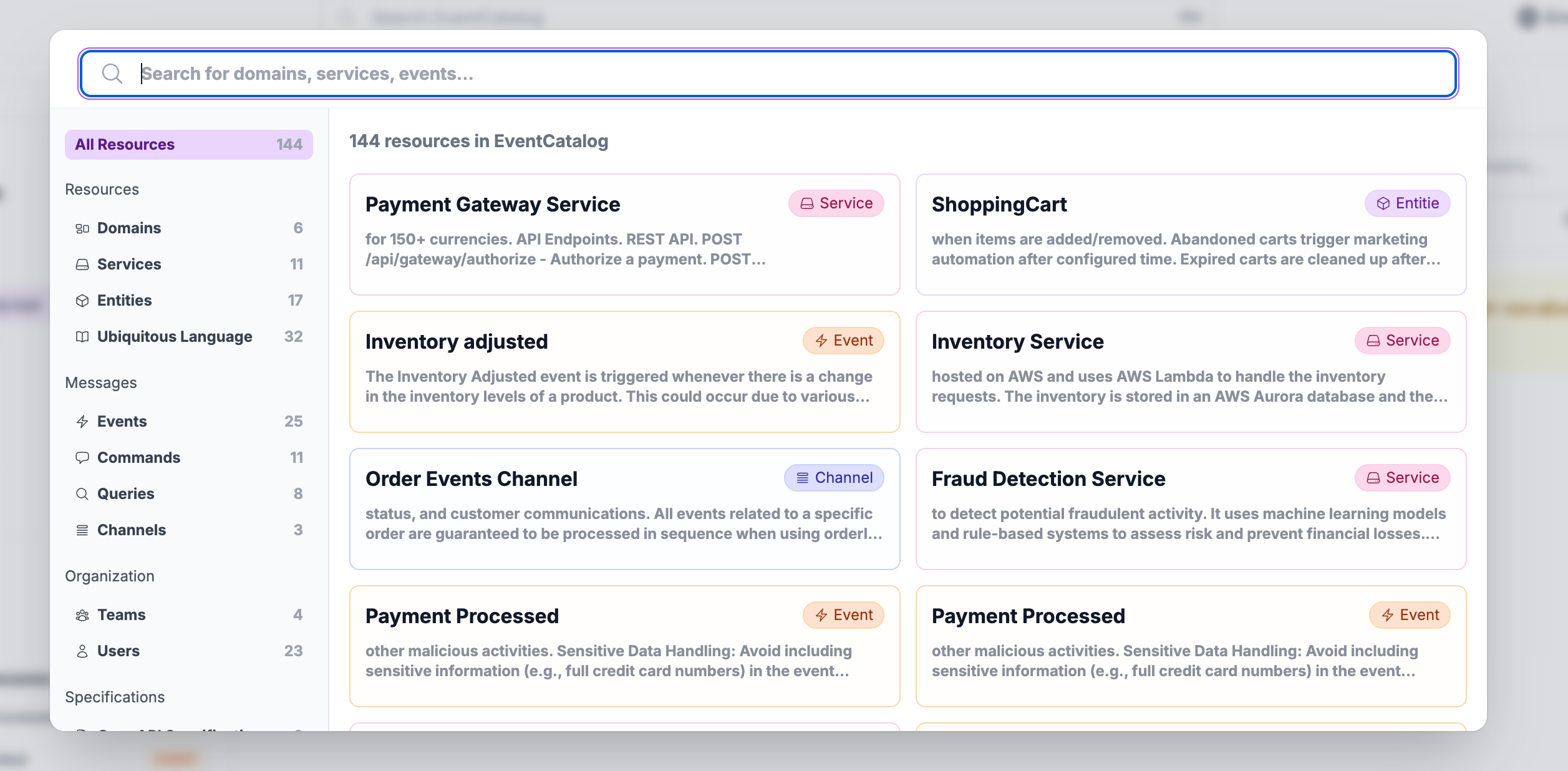
Task: Select the Events lightning icon
Action: point(83,421)
